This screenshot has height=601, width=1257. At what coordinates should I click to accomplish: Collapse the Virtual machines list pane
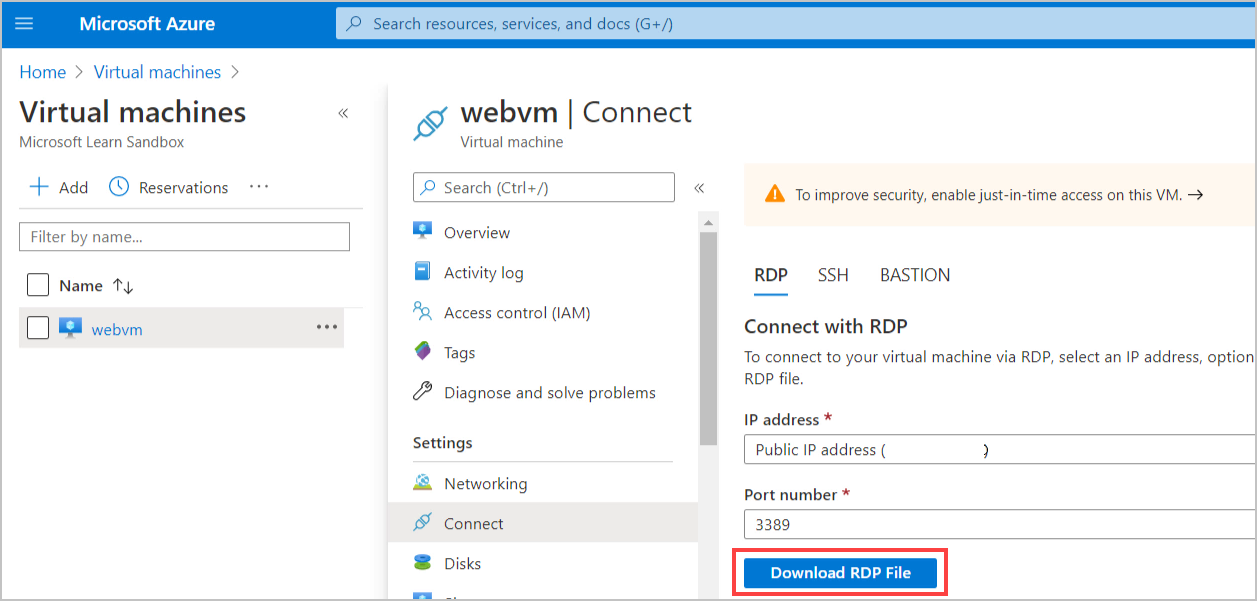coord(343,113)
